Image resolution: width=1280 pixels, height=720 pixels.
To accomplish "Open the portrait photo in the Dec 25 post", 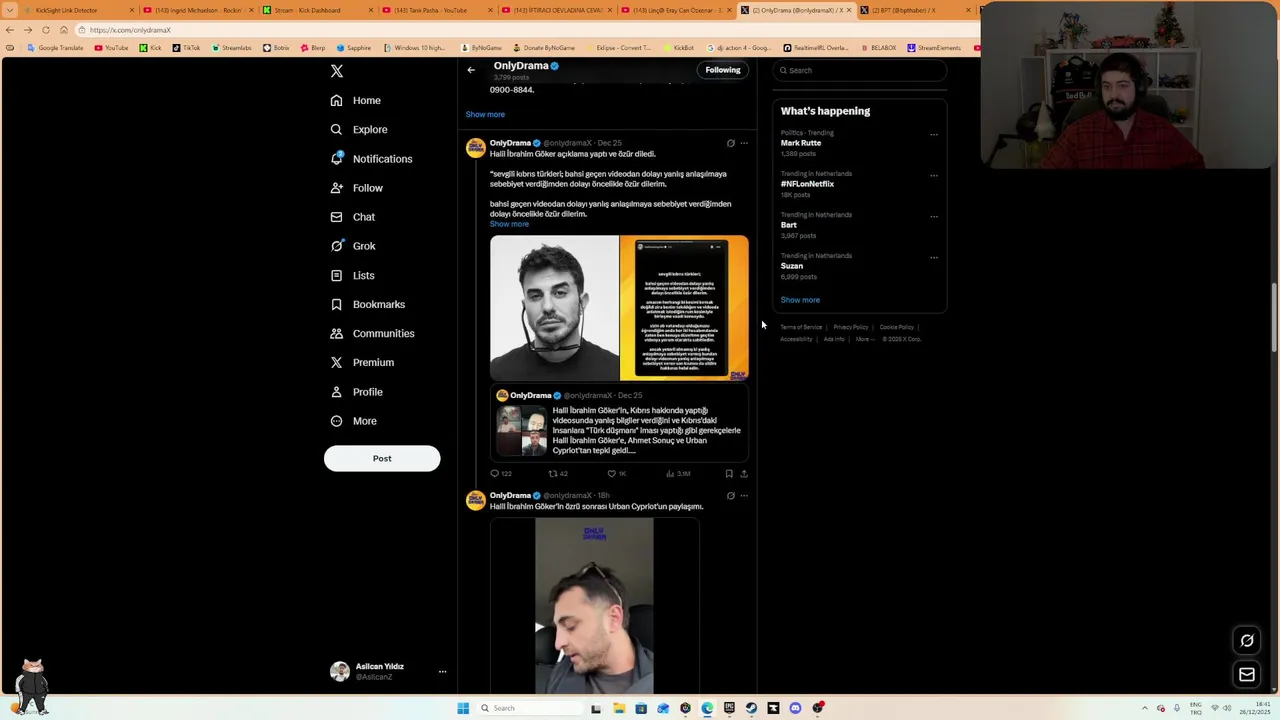I will click(x=554, y=308).
